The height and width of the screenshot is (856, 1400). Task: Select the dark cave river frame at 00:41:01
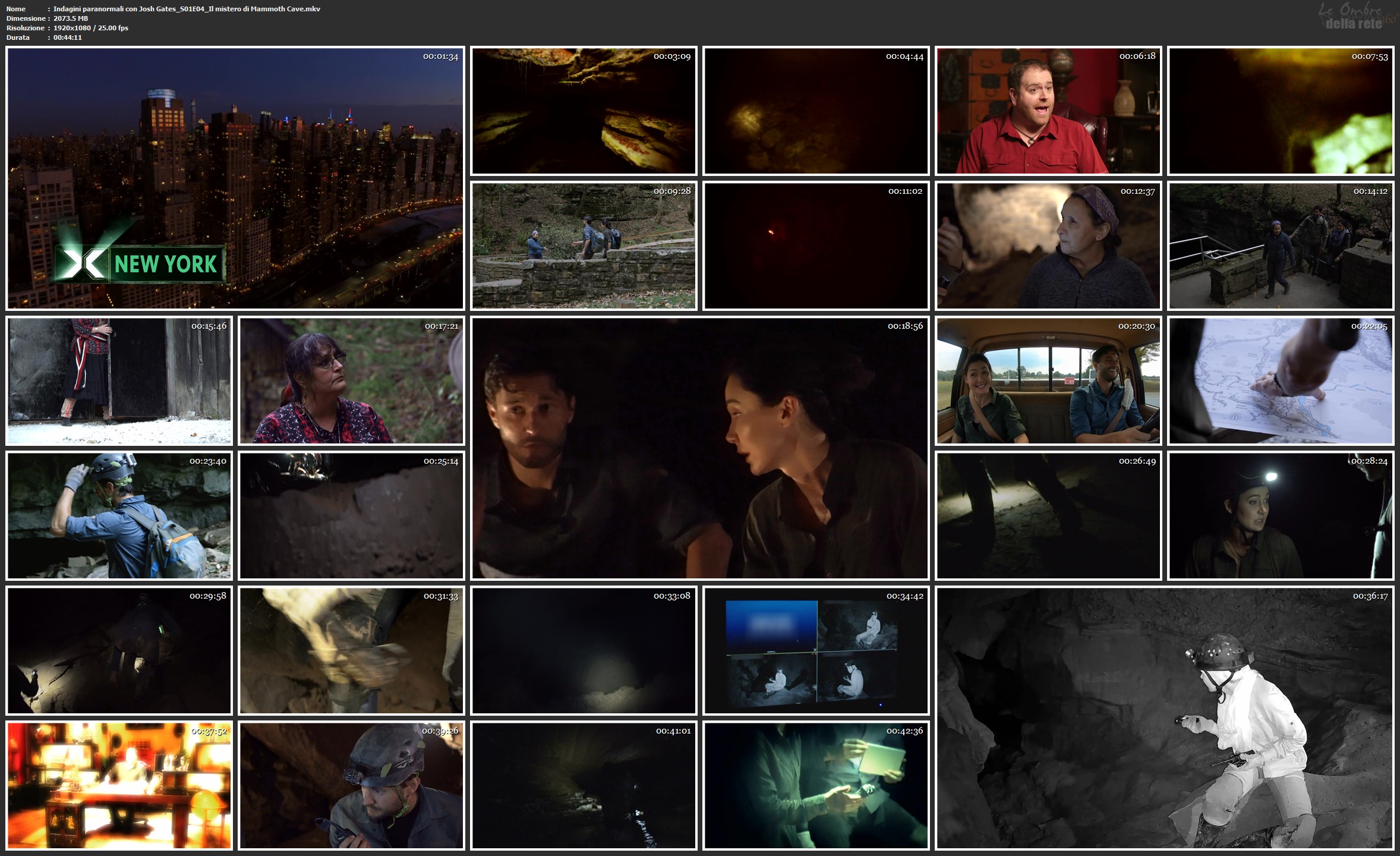coord(584,786)
